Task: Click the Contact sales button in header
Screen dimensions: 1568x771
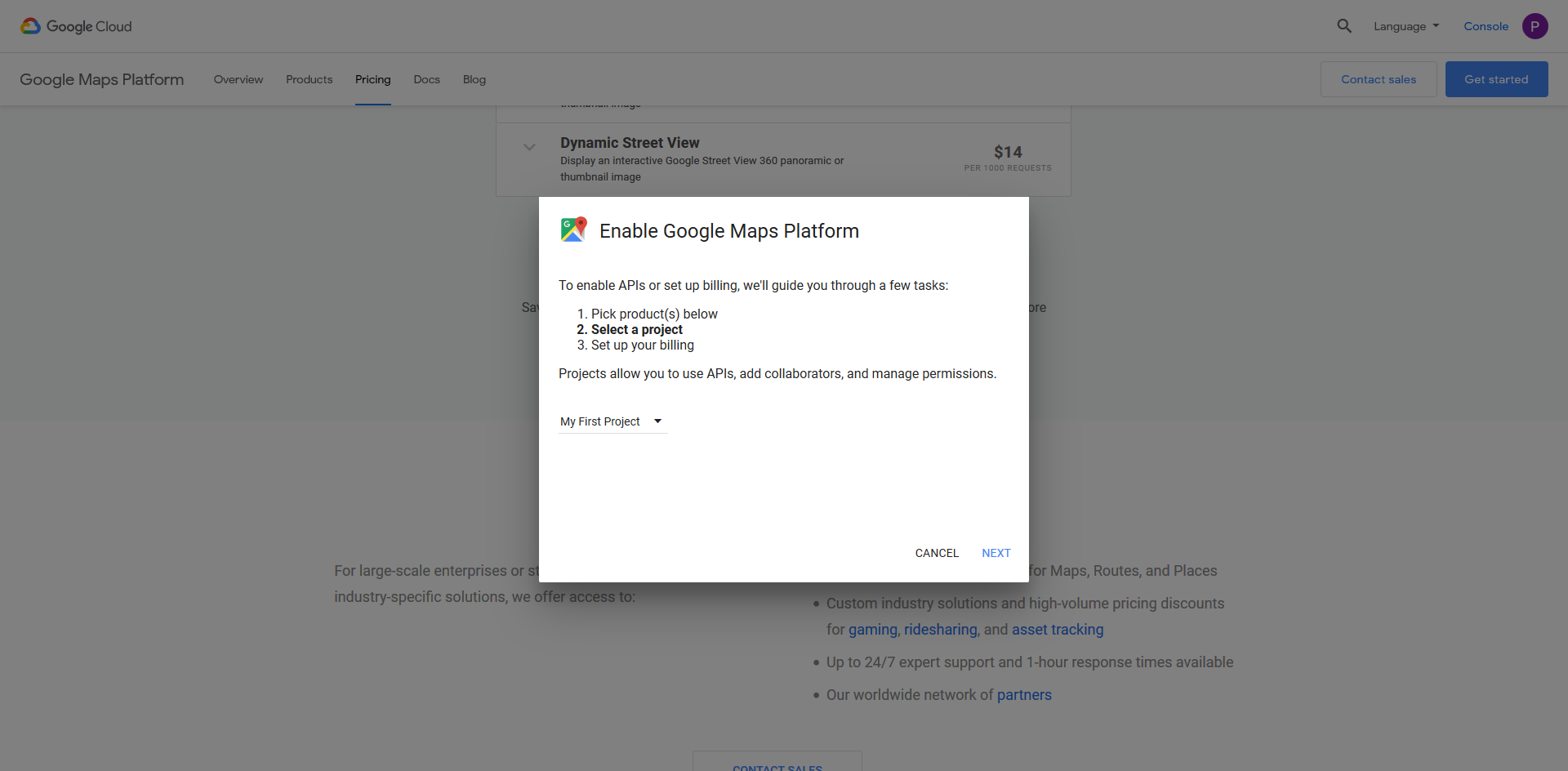Action: pyautogui.click(x=1379, y=79)
